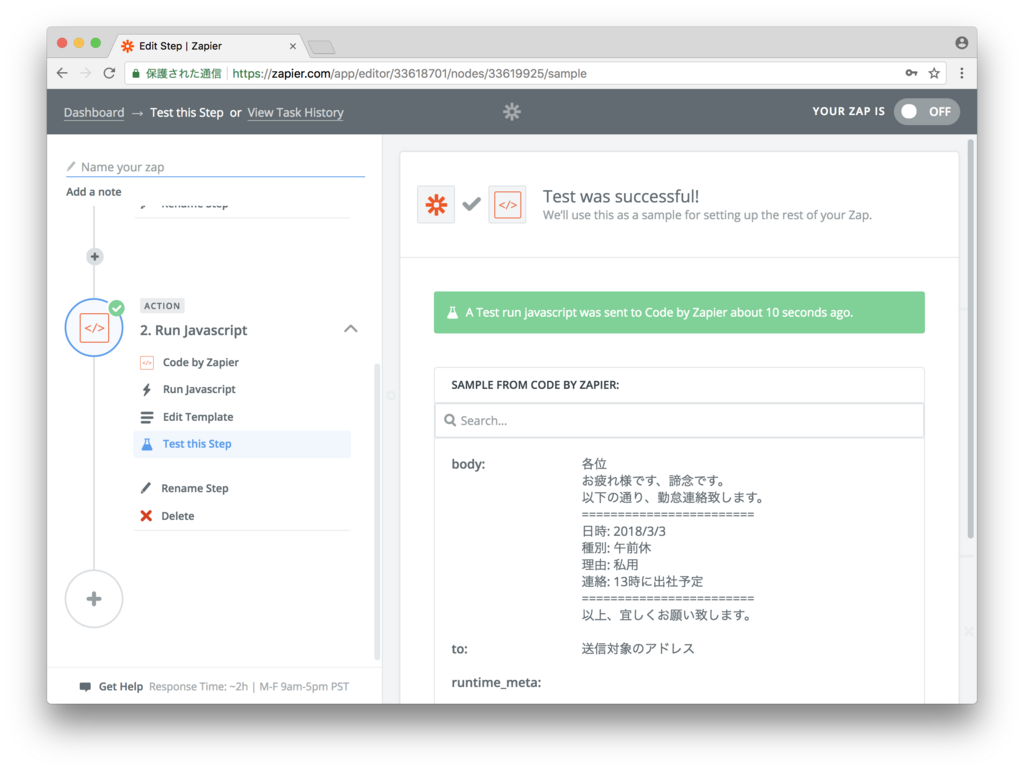1024x771 pixels.
Task: Open Chrome three-dot menu
Action: click(x=961, y=73)
